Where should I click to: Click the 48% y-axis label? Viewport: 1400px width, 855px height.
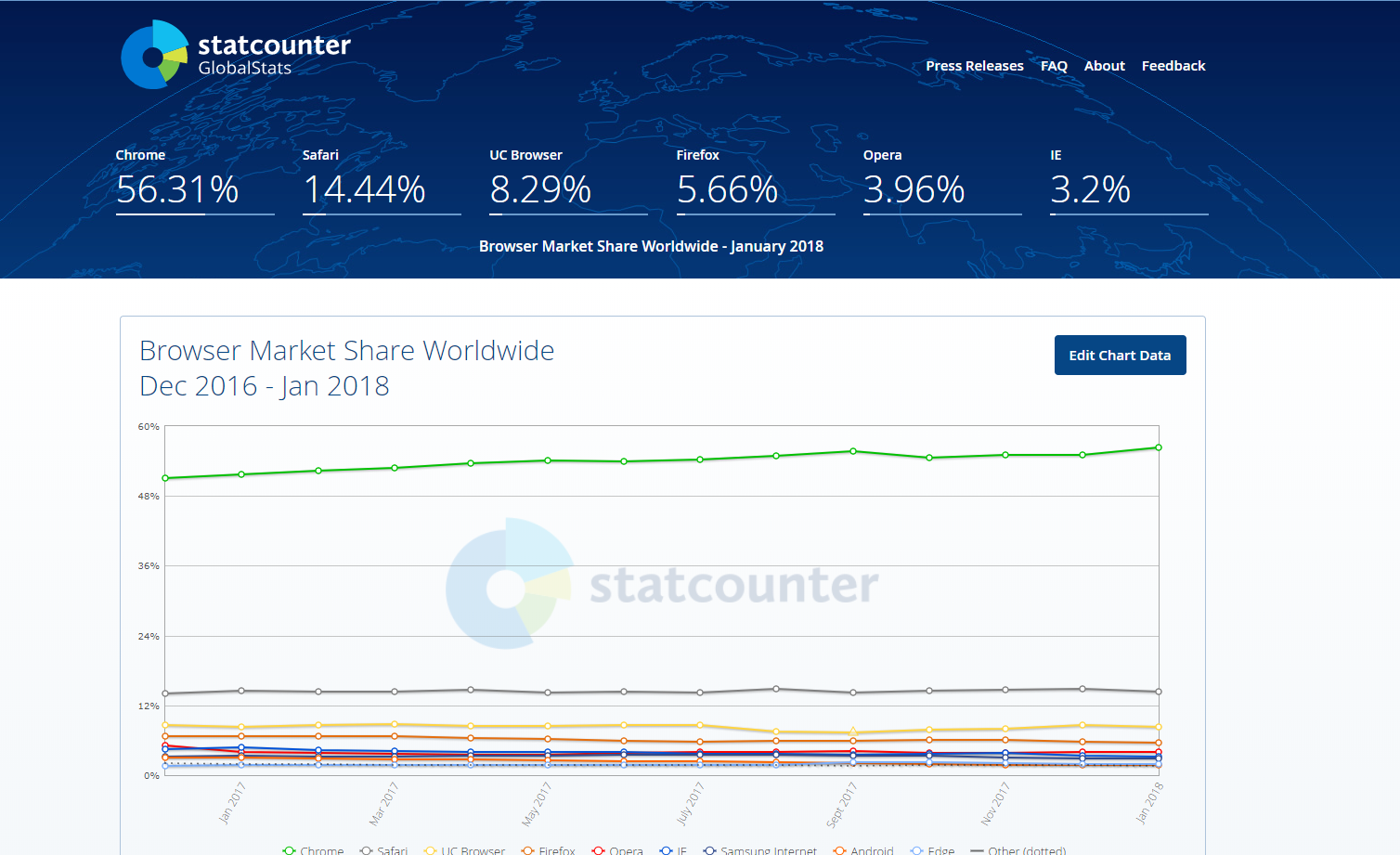(149, 497)
